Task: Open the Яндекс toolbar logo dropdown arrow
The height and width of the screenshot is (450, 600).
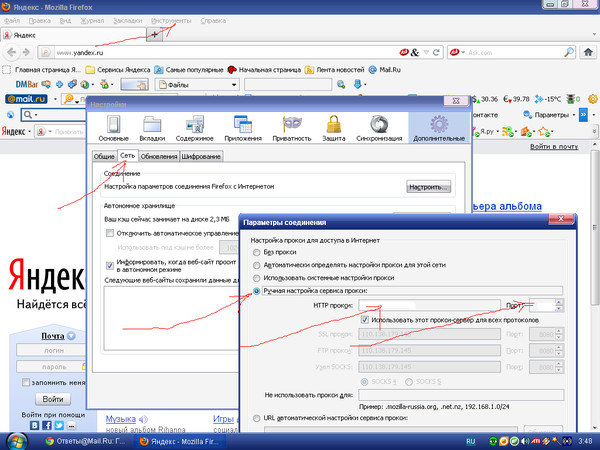Action: point(30,132)
